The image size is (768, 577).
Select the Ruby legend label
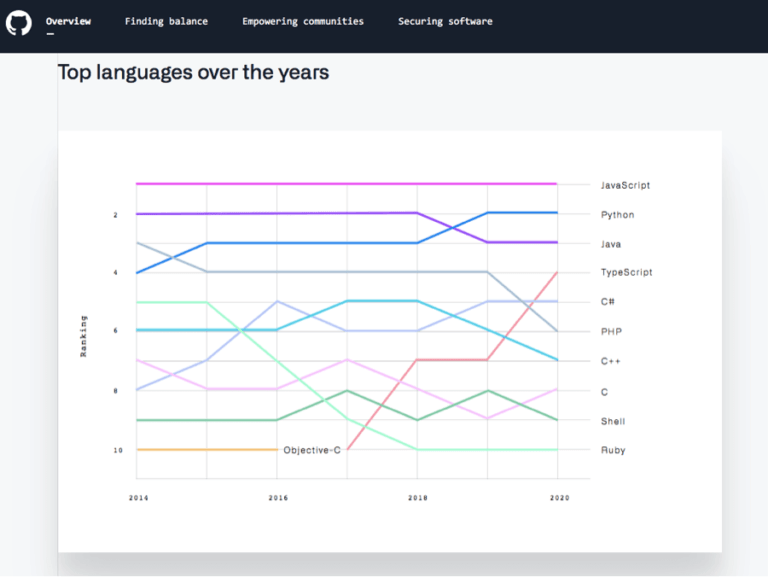click(613, 450)
